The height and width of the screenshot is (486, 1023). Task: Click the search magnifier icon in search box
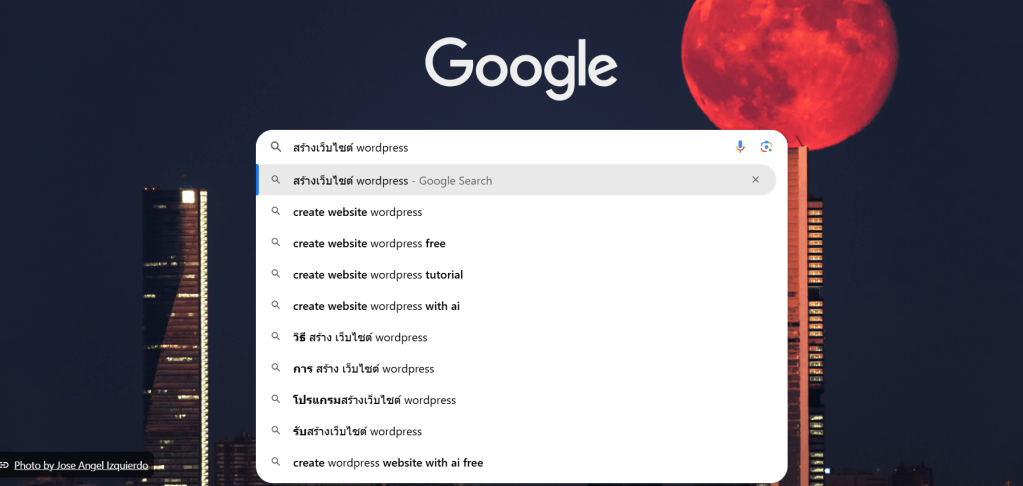pyautogui.click(x=276, y=147)
